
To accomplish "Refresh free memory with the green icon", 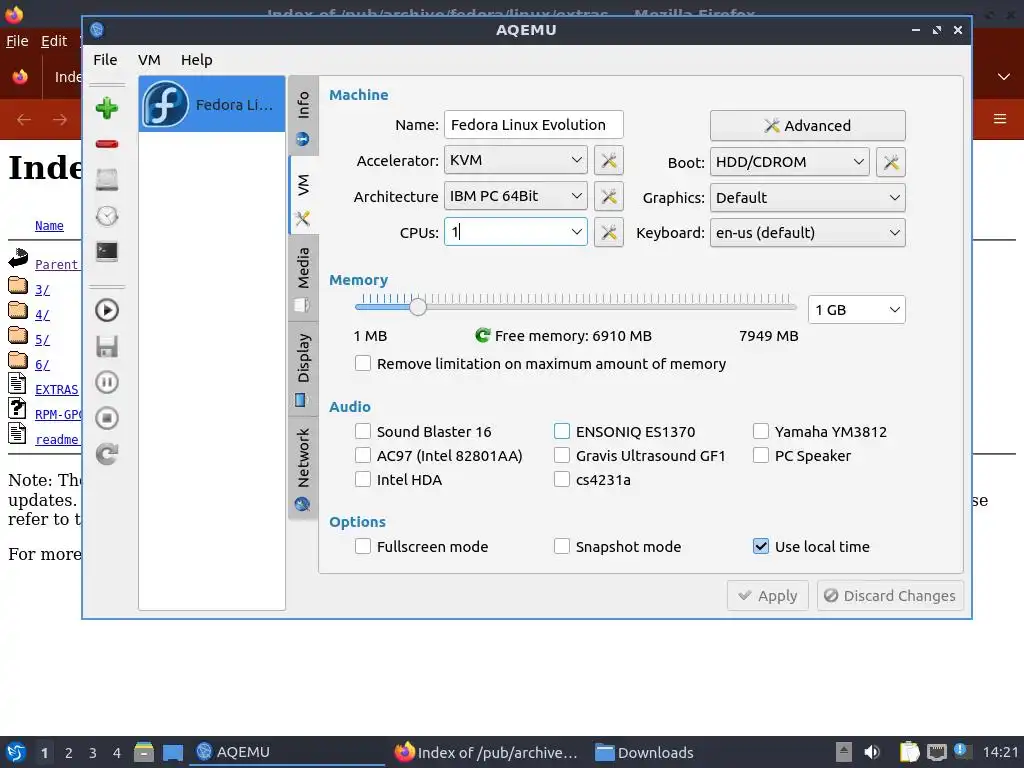I will point(483,336).
